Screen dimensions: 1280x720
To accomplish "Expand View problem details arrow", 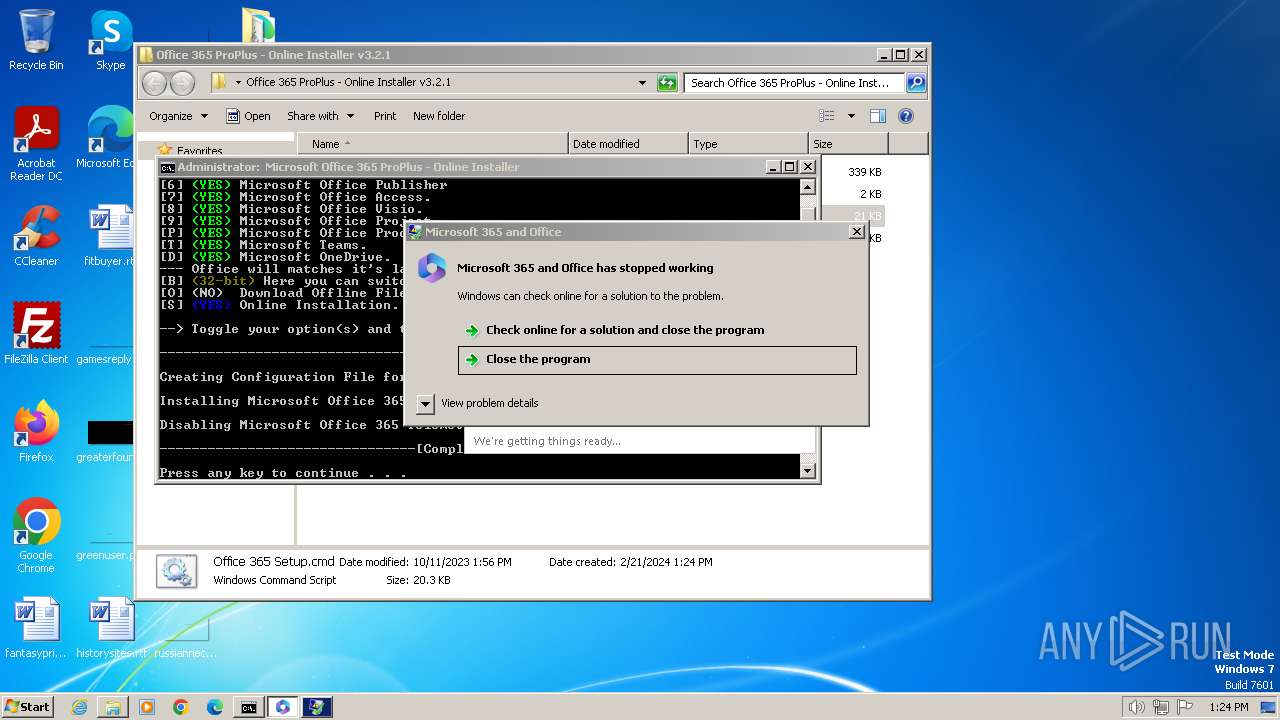I will (x=425, y=403).
